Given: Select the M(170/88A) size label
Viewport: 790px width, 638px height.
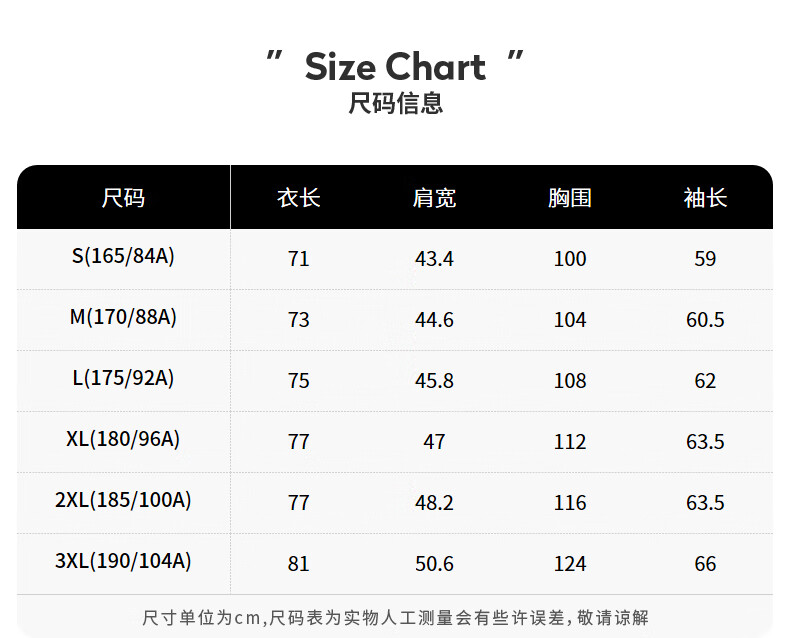Looking at the screenshot, I should (123, 318).
